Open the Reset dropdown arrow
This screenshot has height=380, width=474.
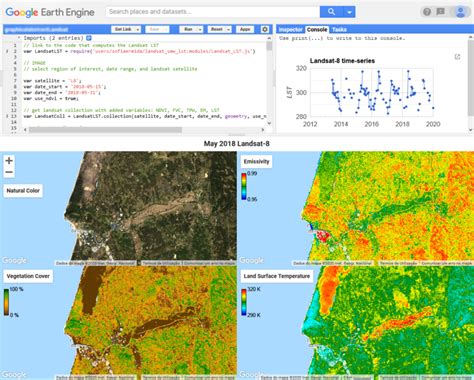[x=228, y=29]
